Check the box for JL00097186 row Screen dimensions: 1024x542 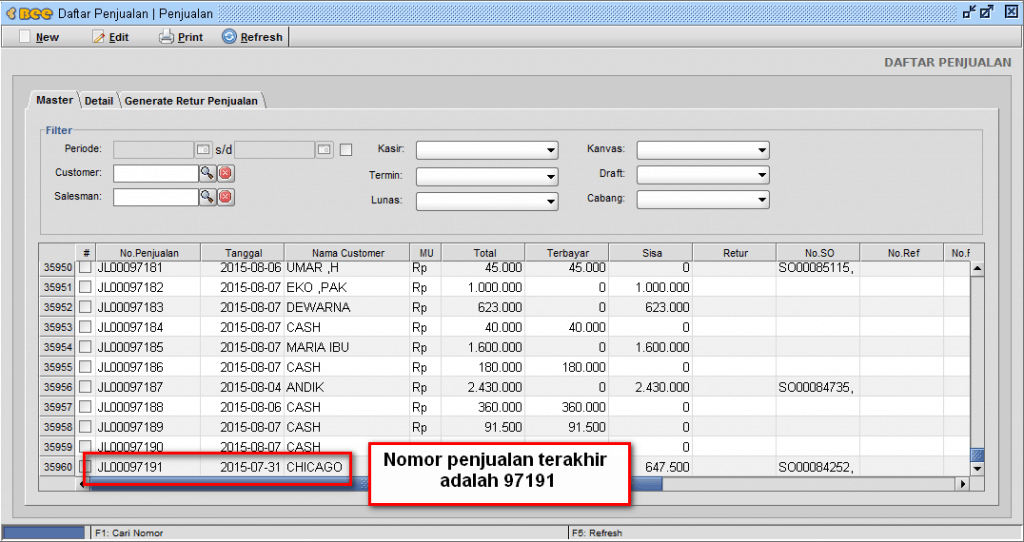point(86,367)
